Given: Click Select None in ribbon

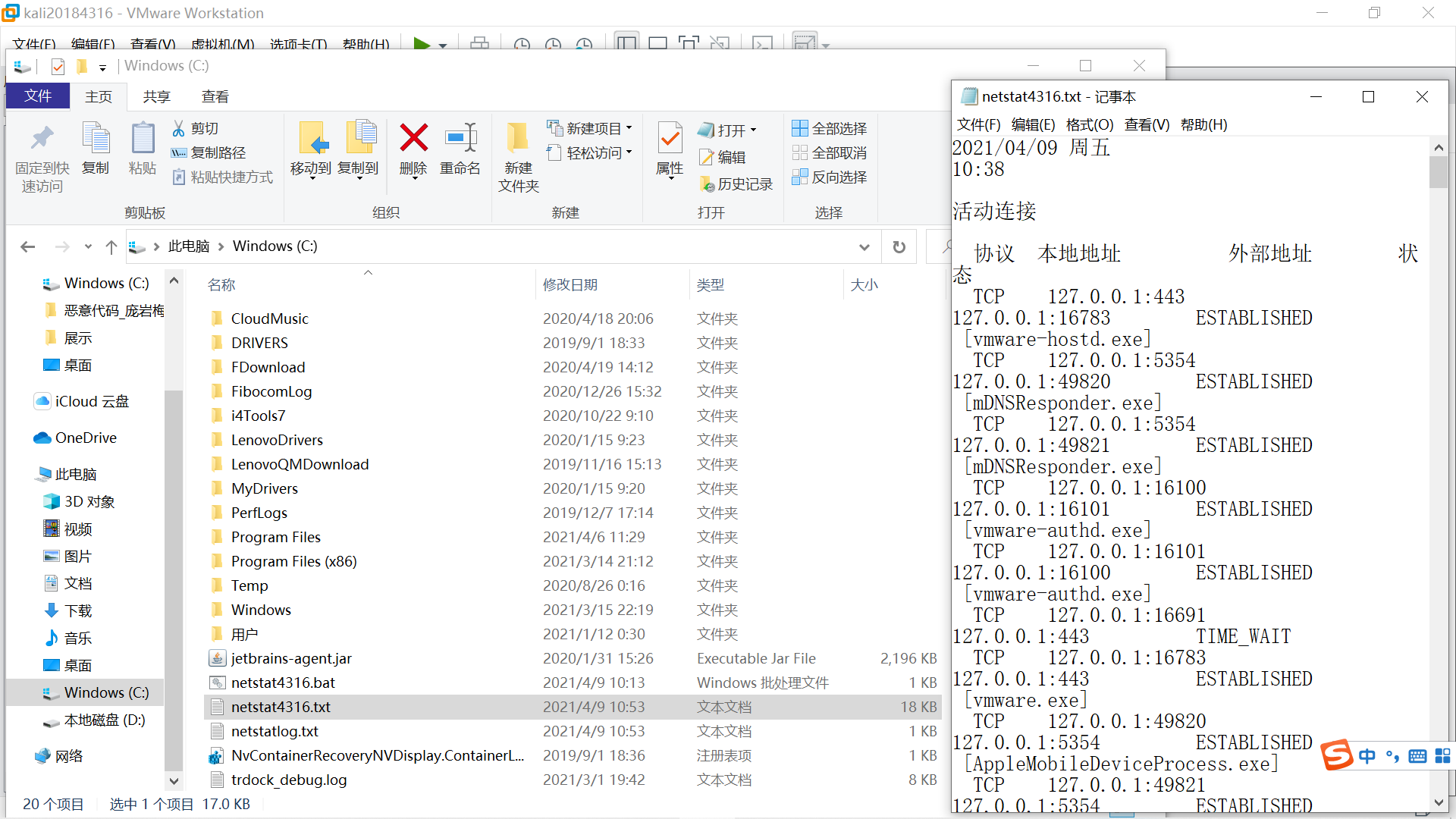Looking at the screenshot, I should click(x=829, y=152).
